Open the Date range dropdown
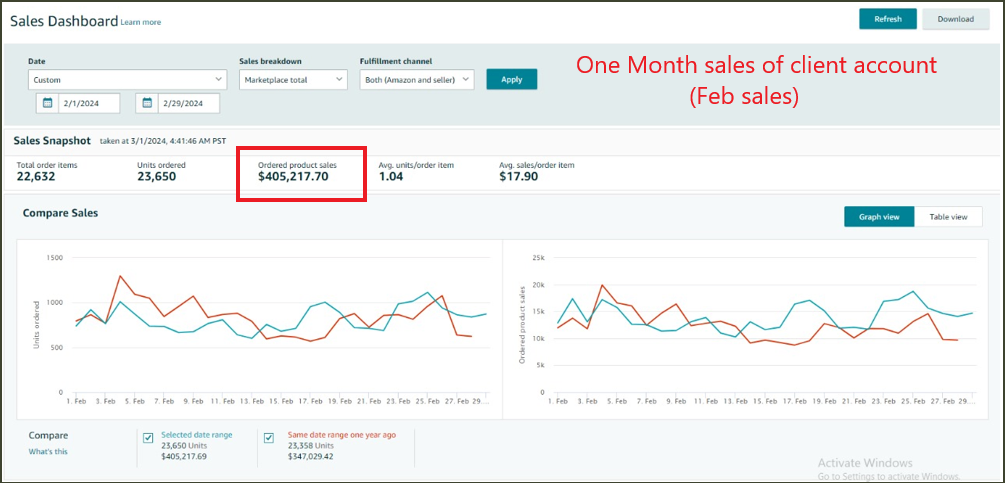The image size is (1005, 483). (x=127, y=79)
